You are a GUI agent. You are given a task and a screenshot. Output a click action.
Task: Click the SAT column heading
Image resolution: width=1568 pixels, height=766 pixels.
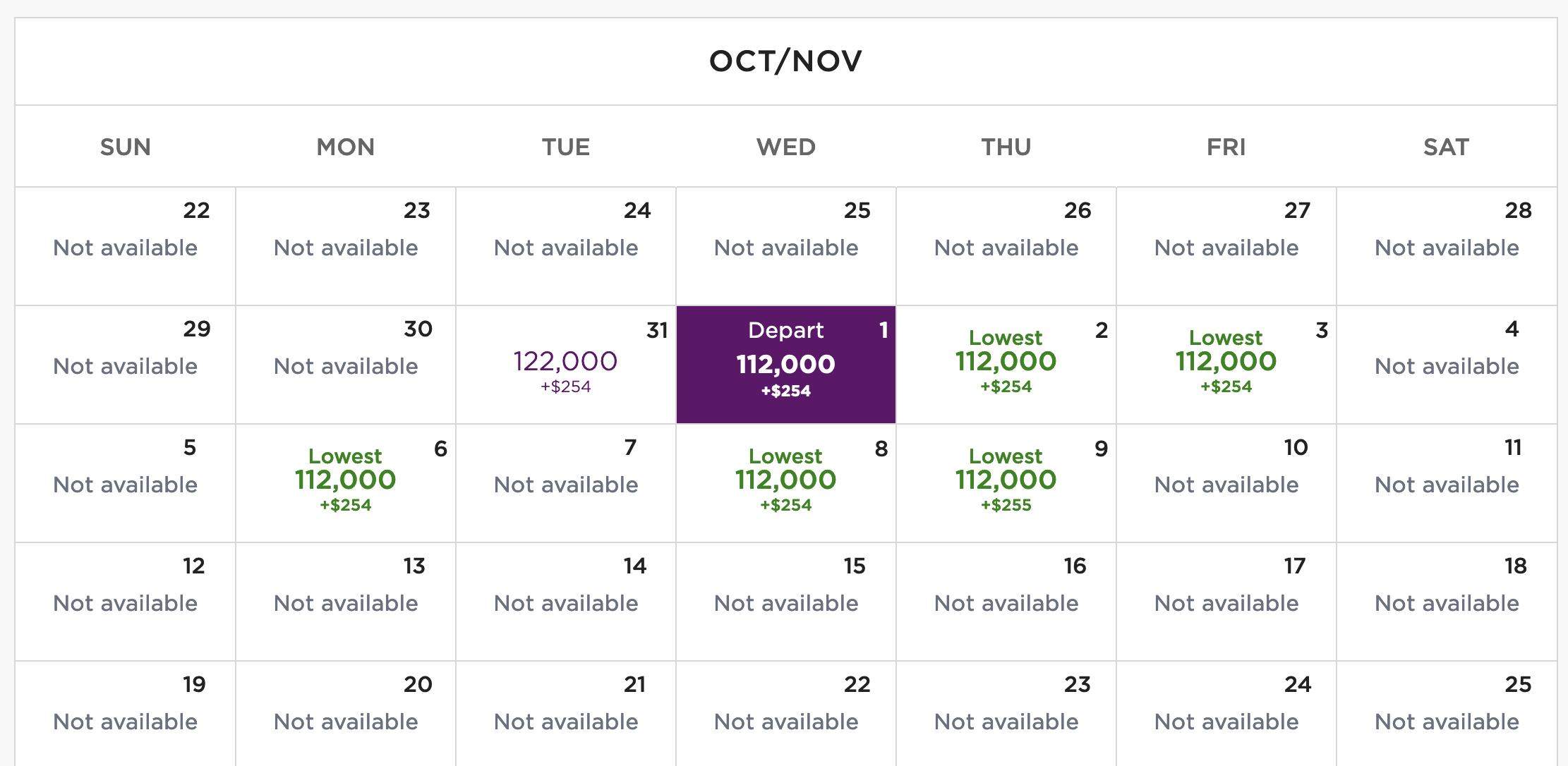tap(1447, 147)
